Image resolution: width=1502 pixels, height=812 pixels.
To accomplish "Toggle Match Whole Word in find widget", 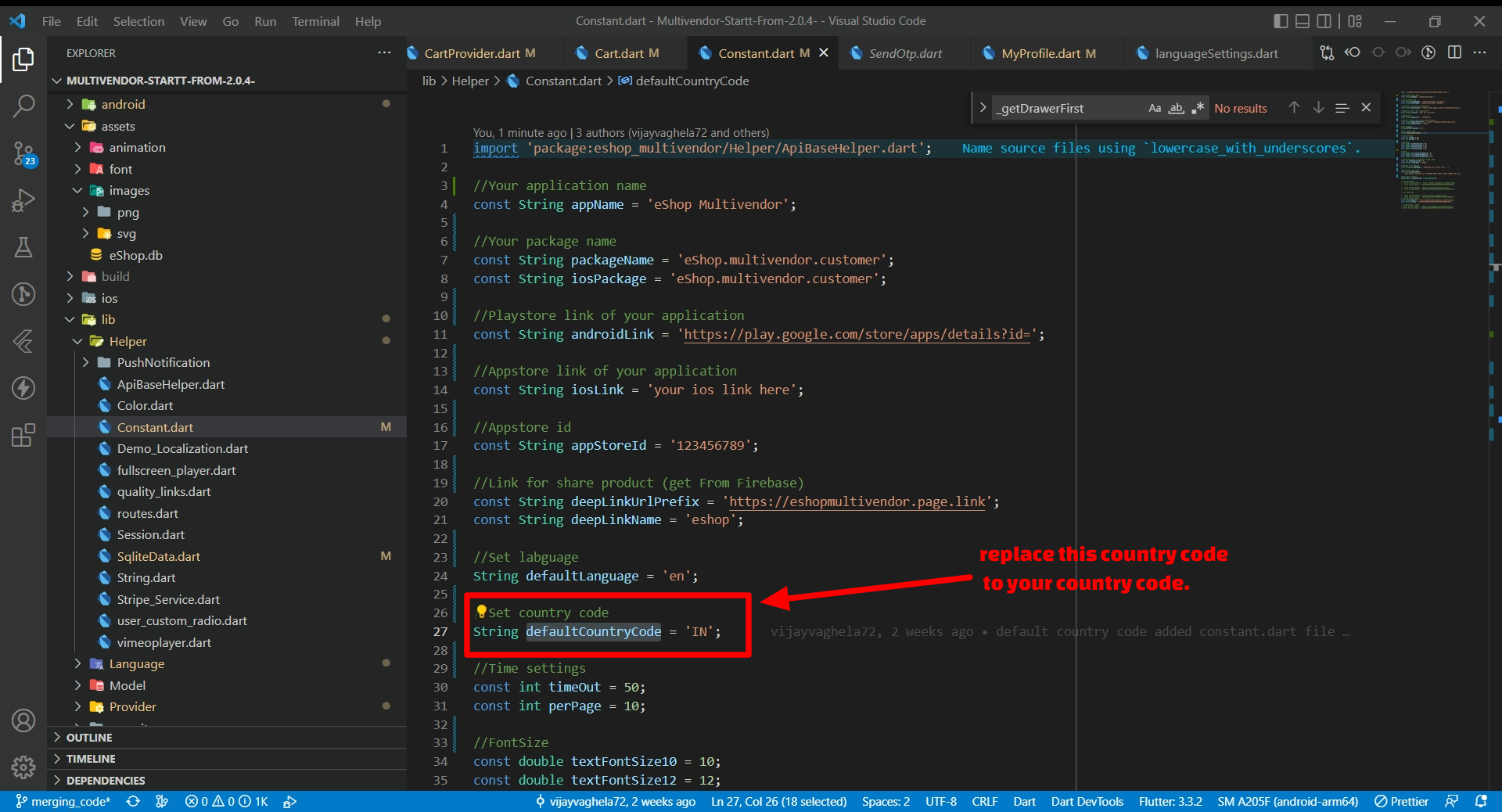I will point(1176,108).
